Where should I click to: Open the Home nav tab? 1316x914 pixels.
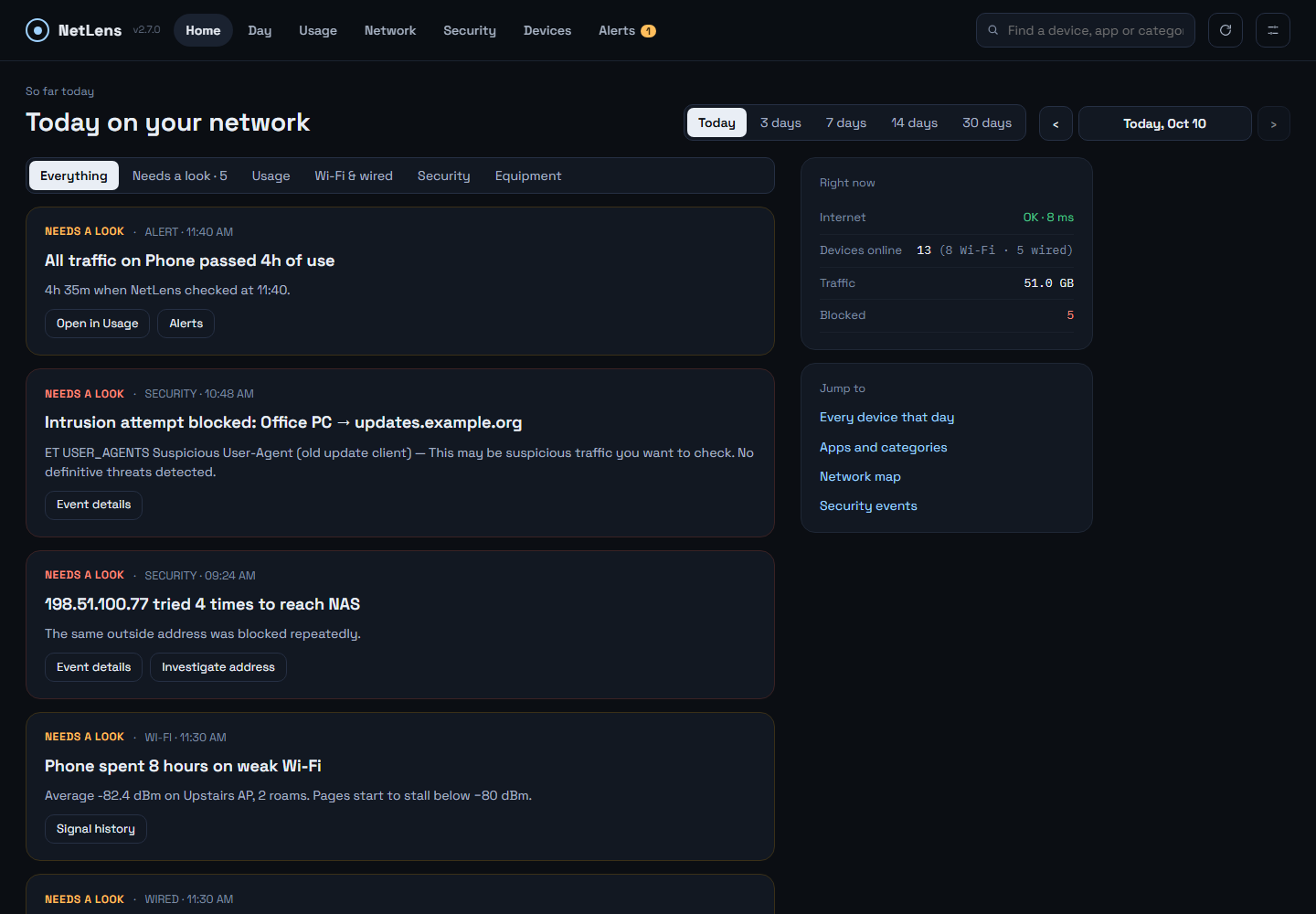coord(203,30)
